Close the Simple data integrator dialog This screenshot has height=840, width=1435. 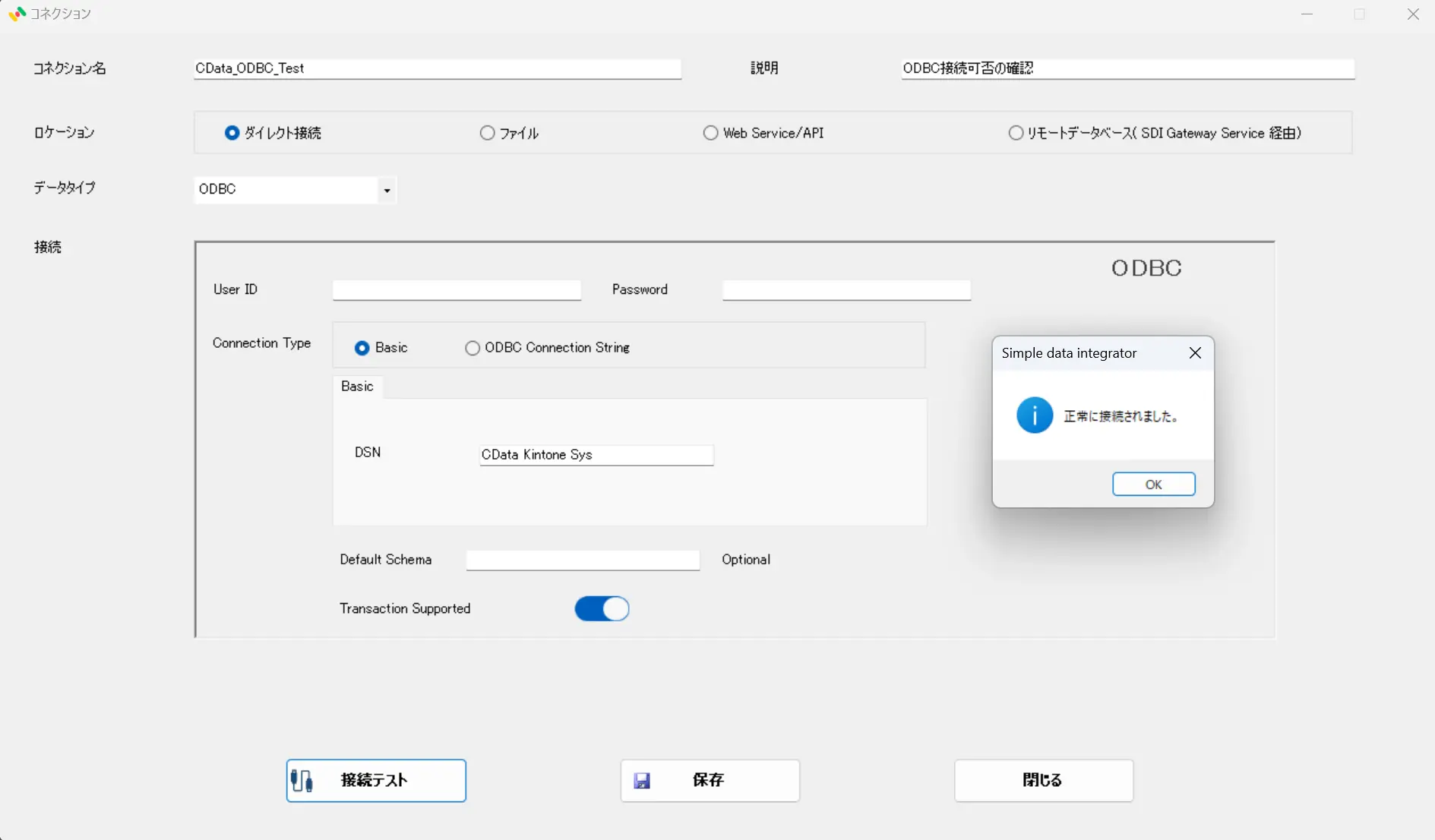pos(1195,352)
